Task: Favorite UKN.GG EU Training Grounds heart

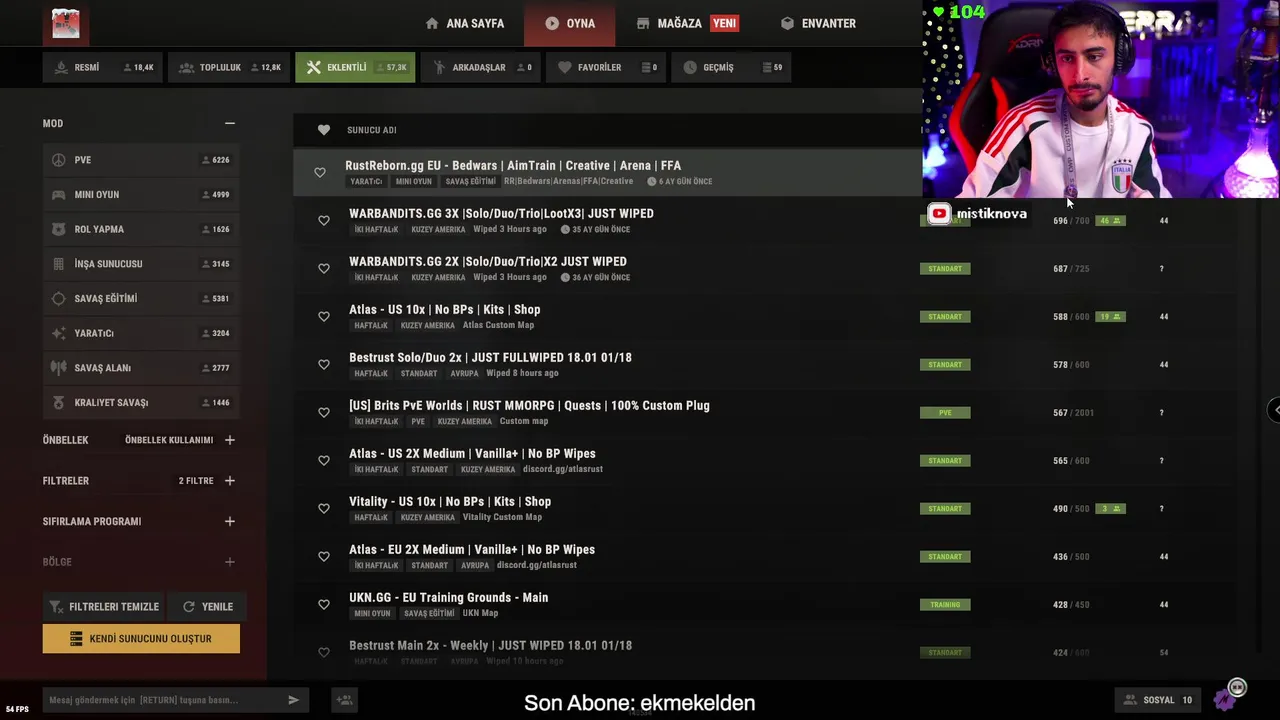Action: pos(324,605)
